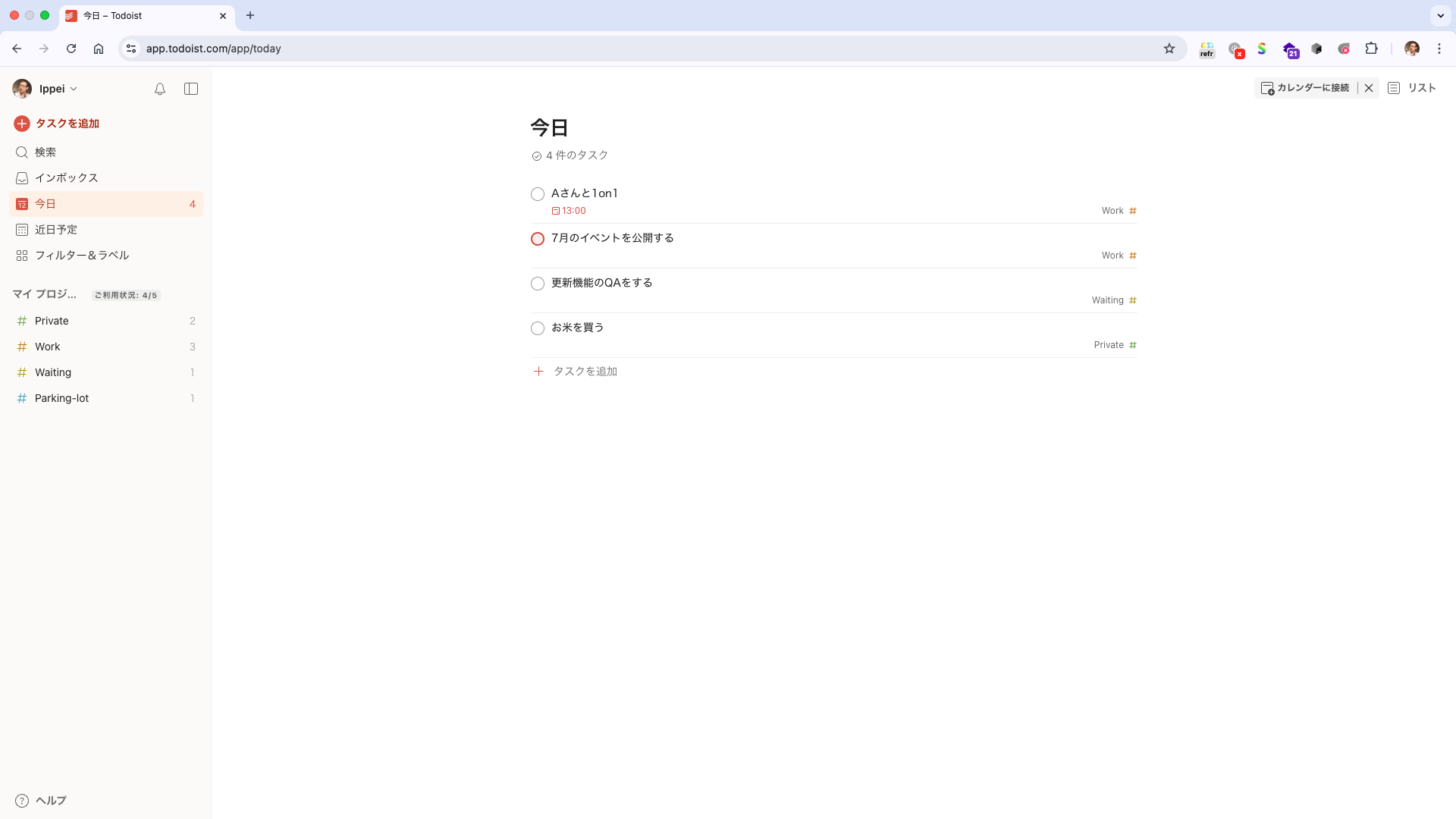Expand browser omnibox tools via dropdown arrow

pos(1440,15)
